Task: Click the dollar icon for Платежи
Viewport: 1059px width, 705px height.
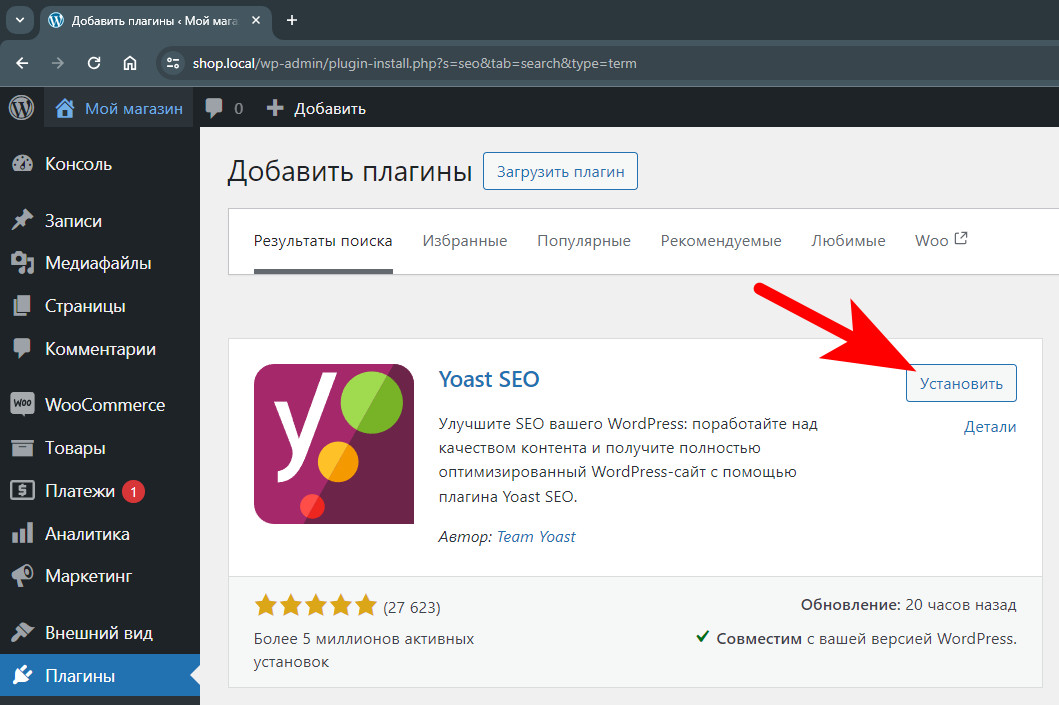Action: [x=22, y=490]
